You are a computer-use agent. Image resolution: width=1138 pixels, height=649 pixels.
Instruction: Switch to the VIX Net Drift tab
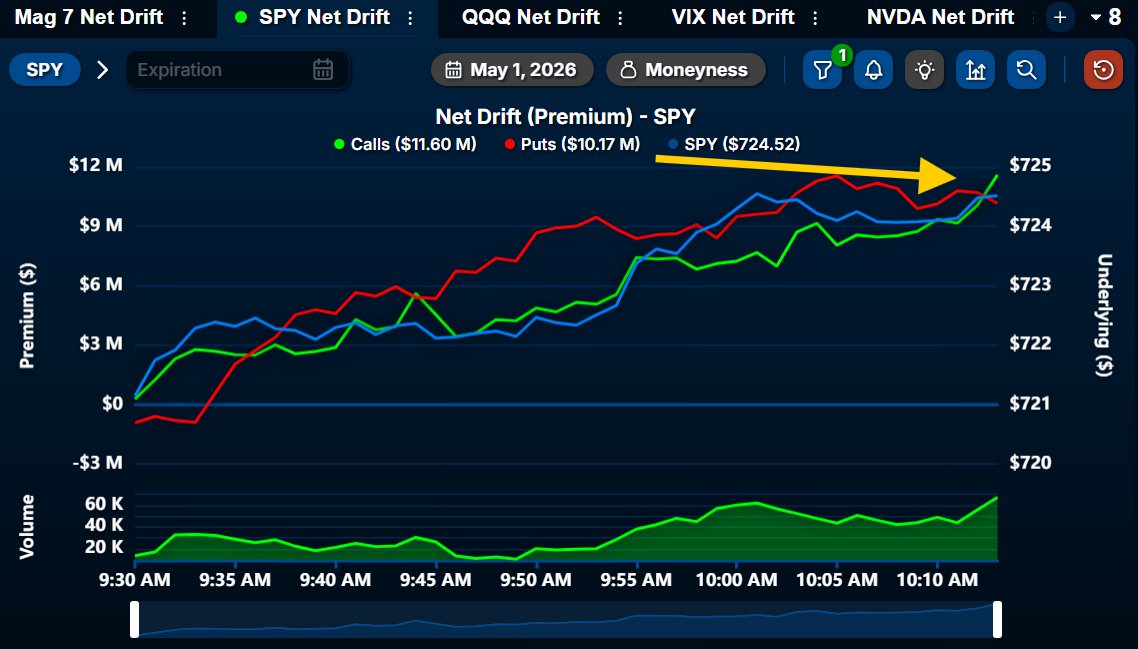click(x=733, y=17)
